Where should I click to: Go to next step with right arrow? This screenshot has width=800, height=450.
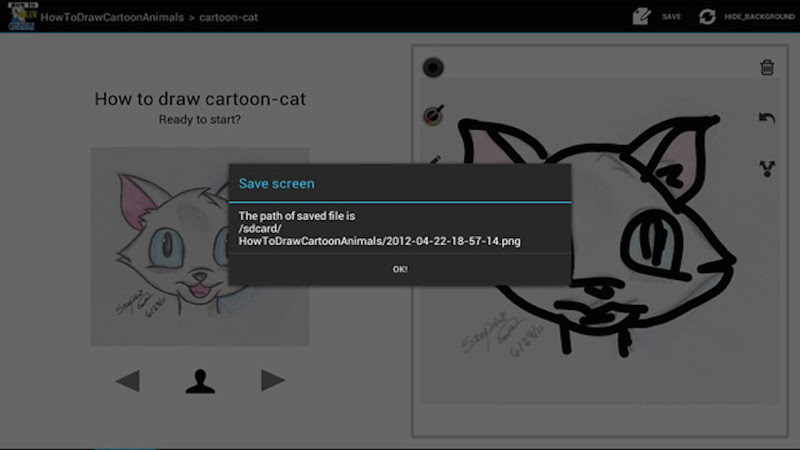(272, 380)
